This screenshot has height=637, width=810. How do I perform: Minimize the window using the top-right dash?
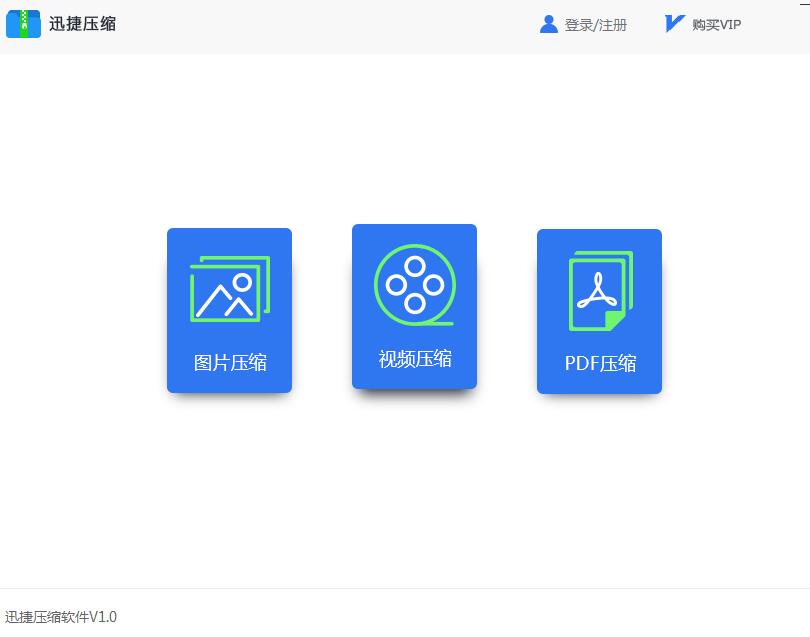(x=804, y=4)
